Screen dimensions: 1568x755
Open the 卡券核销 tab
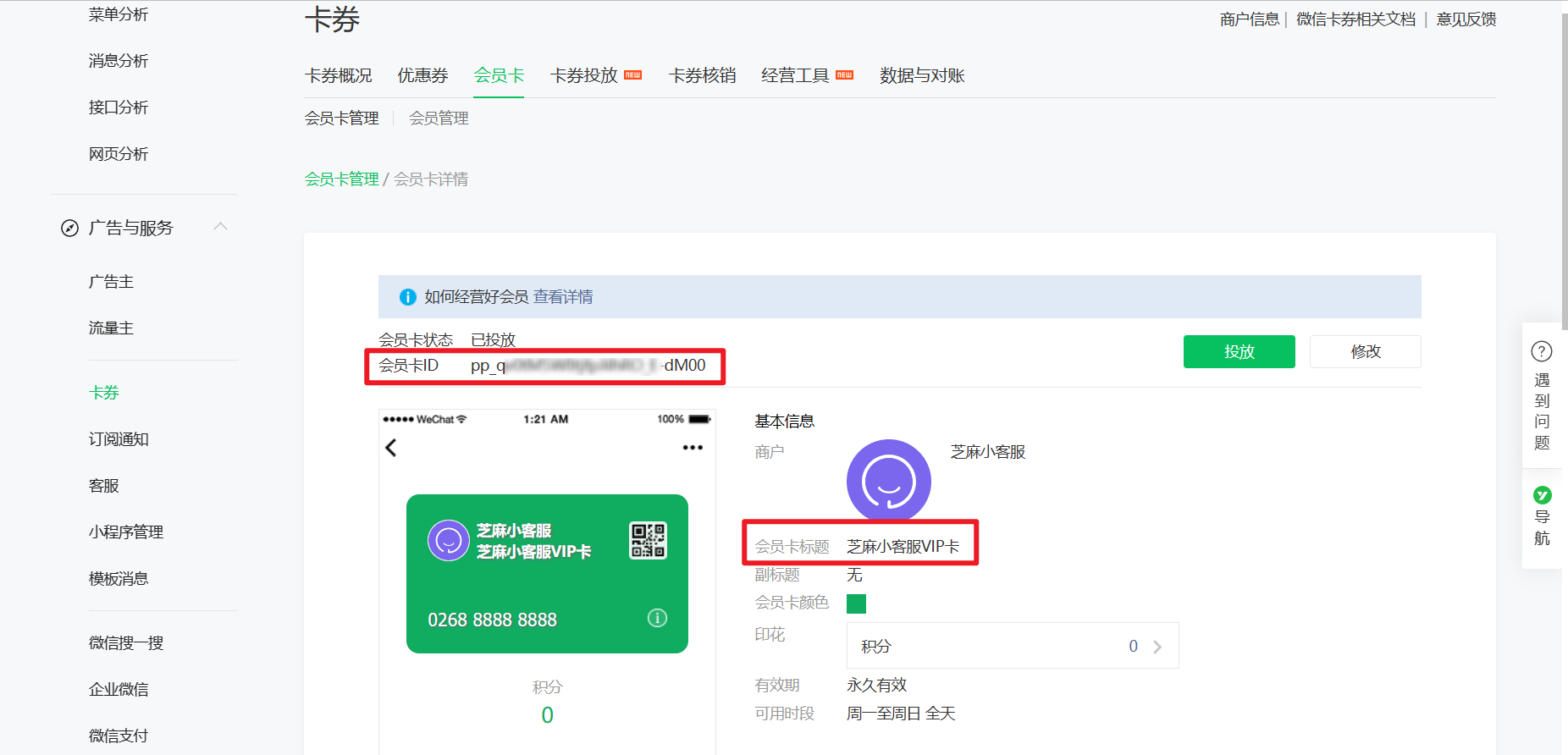click(x=702, y=75)
